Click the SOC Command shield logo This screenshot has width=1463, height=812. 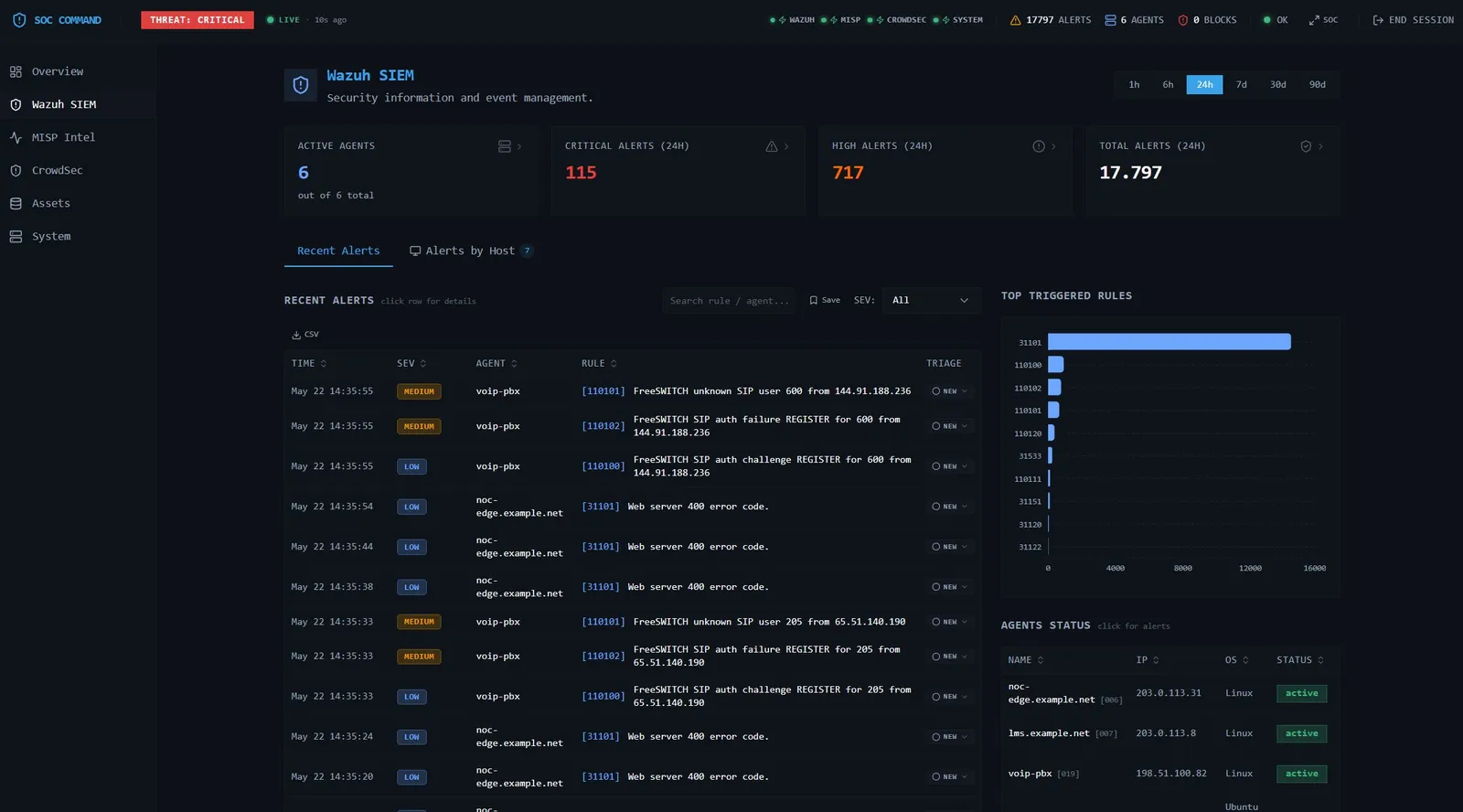pyautogui.click(x=19, y=20)
